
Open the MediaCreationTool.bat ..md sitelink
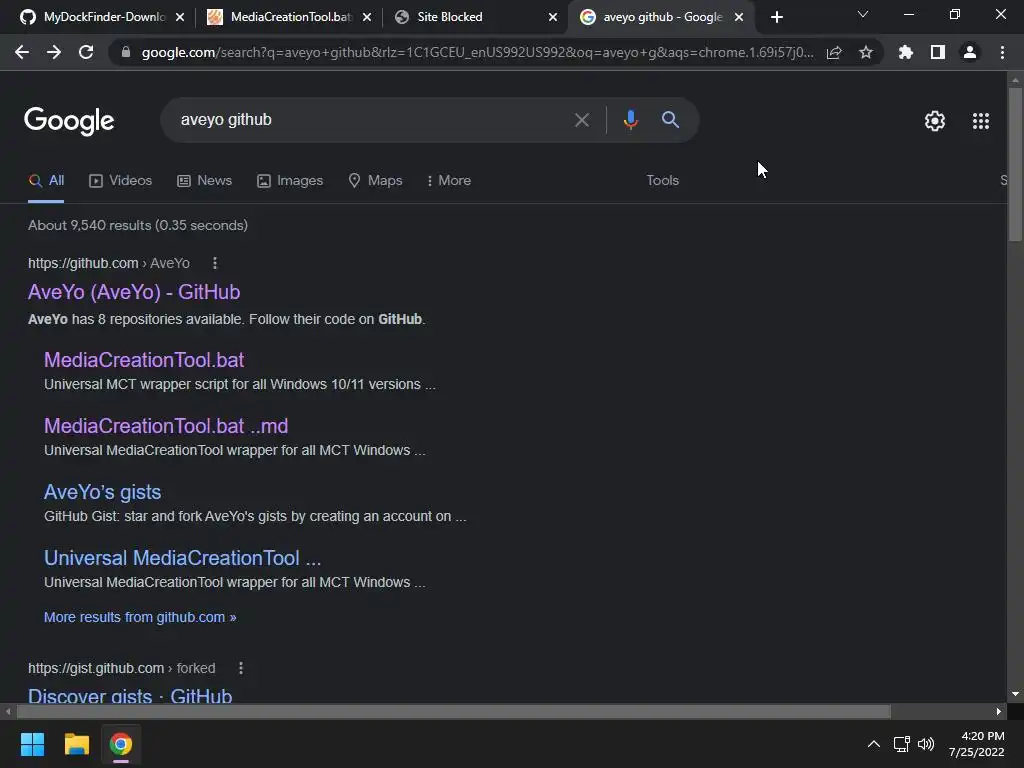point(166,426)
